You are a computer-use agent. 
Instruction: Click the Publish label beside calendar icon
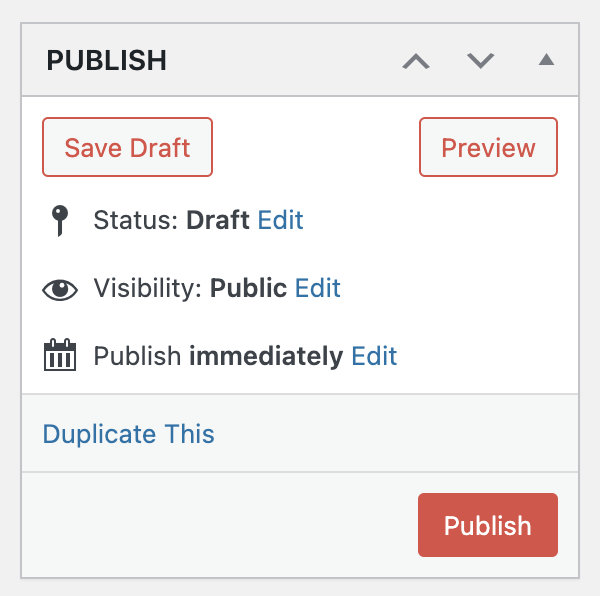[137, 356]
